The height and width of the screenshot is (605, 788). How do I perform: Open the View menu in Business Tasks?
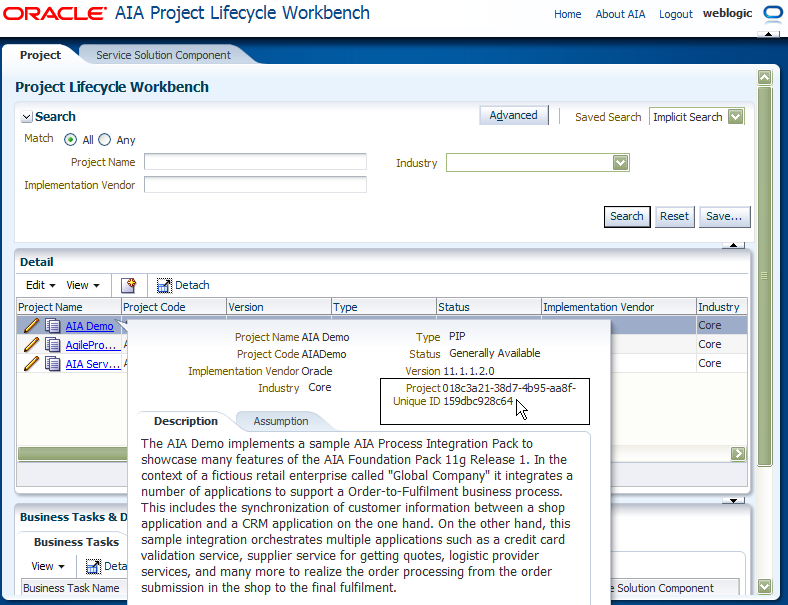[48, 566]
